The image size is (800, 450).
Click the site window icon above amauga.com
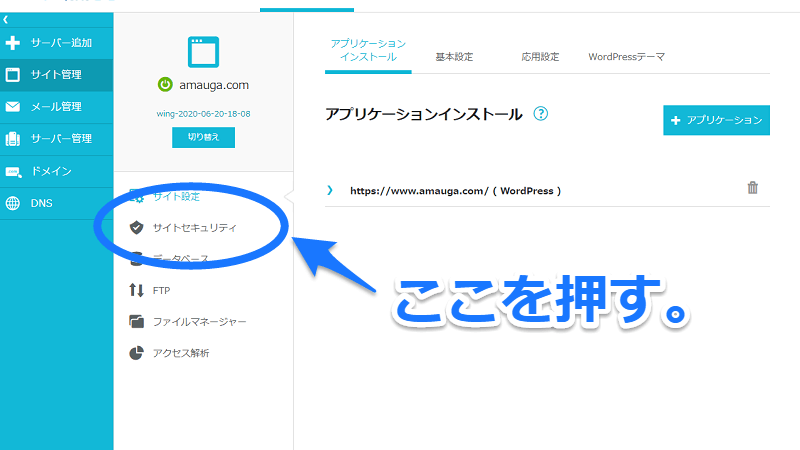203,51
